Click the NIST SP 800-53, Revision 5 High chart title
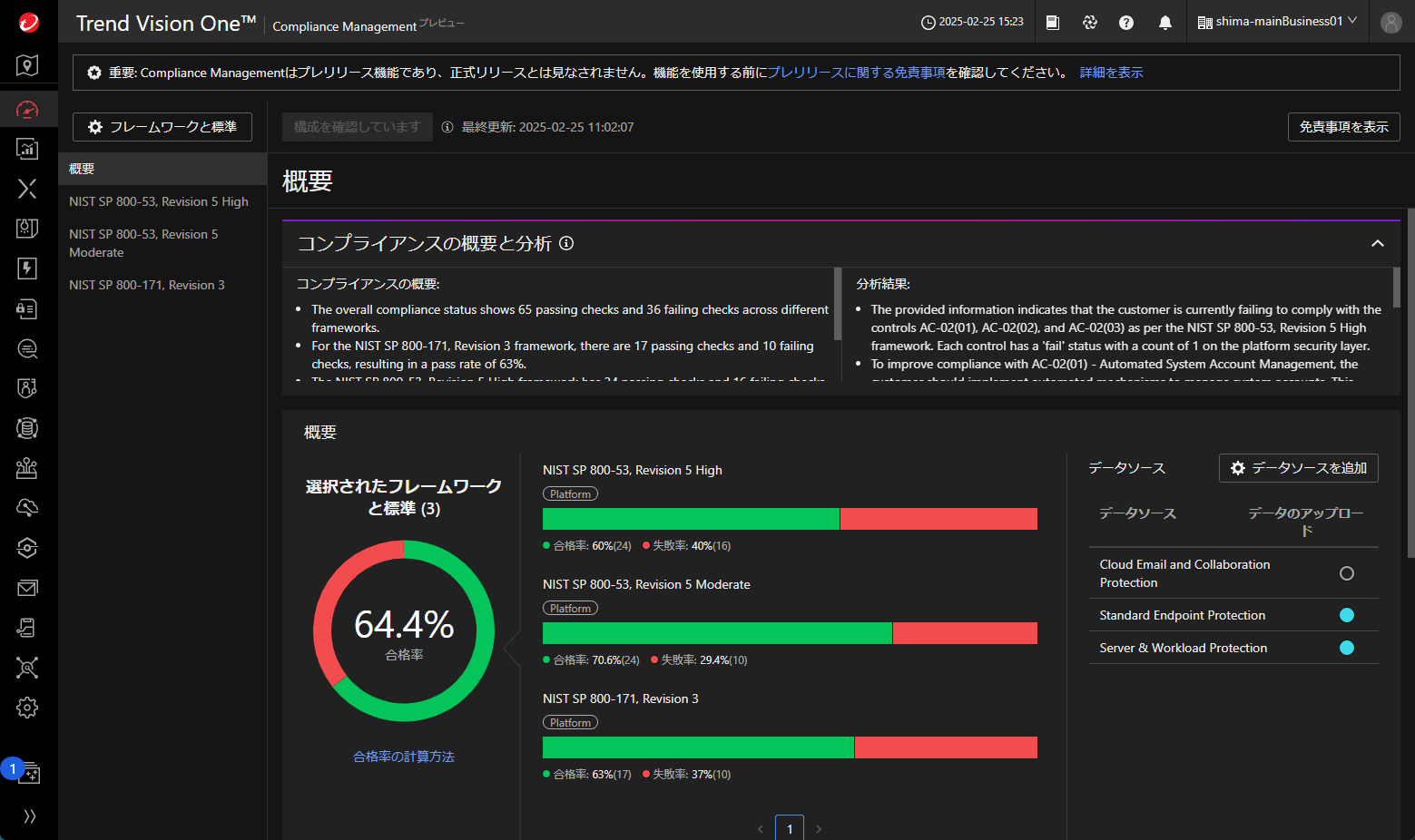This screenshot has height=840, width=1415. [x=633, y=470]
